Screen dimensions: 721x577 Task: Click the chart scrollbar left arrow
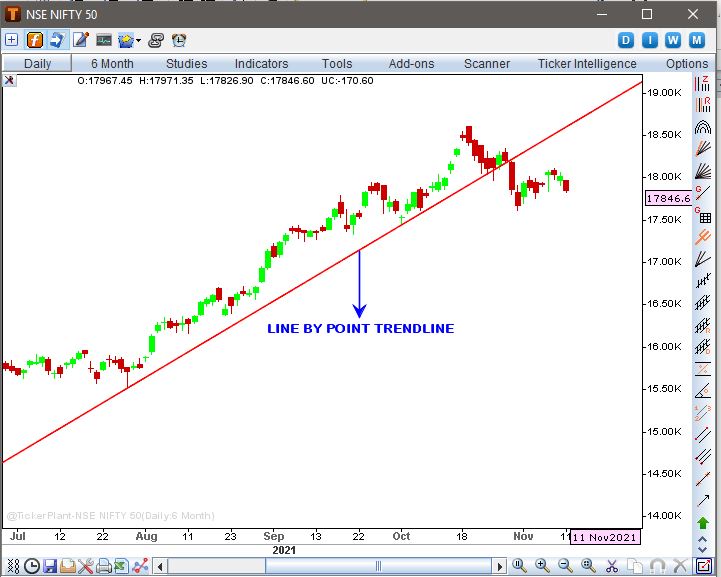(160, 566)
